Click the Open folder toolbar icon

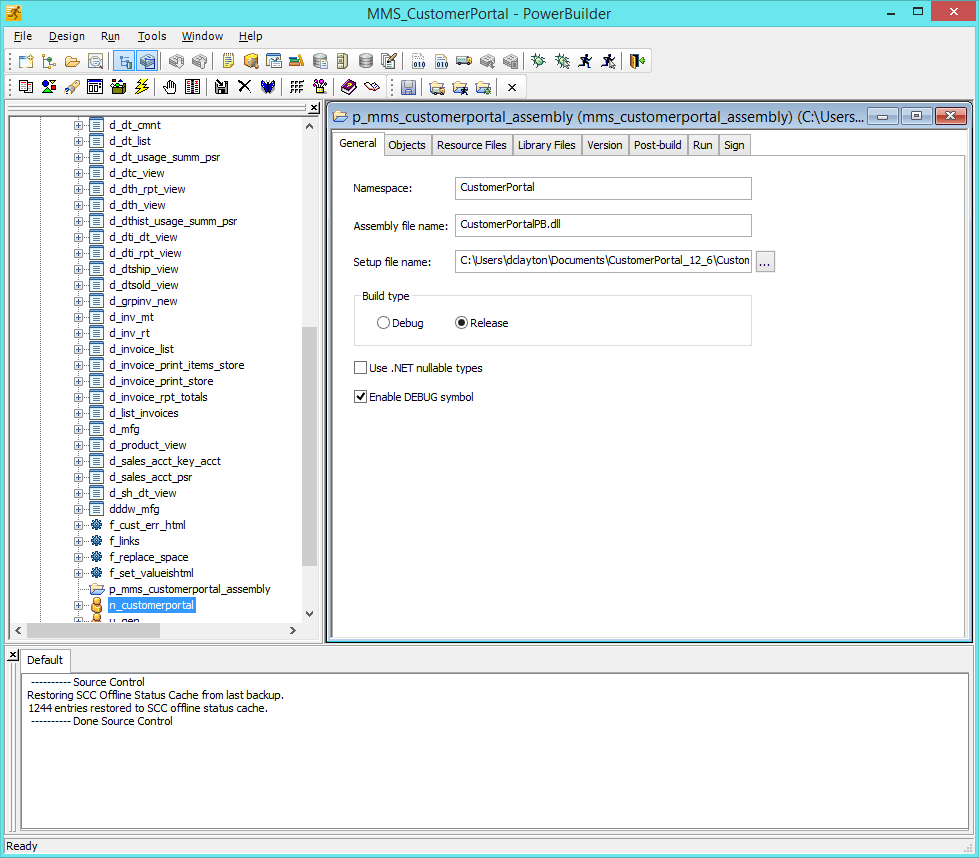[72, 61]
